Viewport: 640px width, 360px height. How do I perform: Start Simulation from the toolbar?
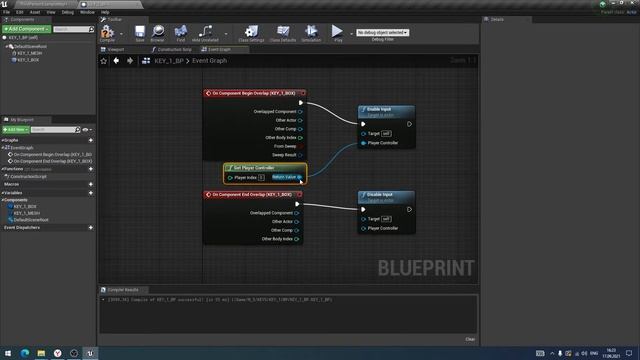[311, 33]
